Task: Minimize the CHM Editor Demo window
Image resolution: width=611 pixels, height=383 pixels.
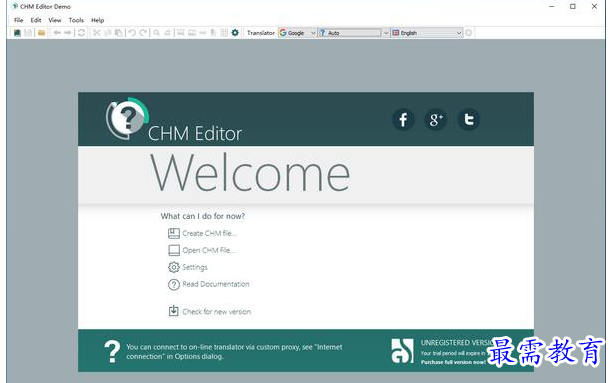Action: [x=552, y=6]
